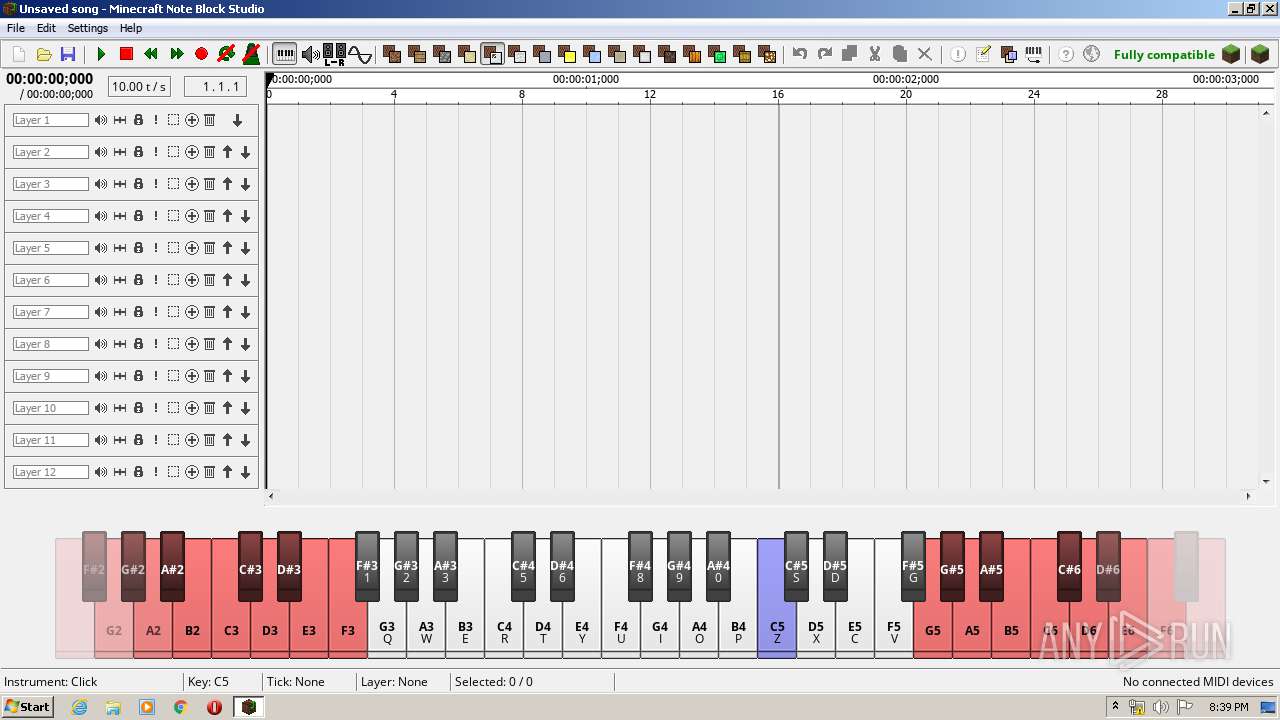Image resolution: width=1280 pixels, height=720 pixels.
Task: Cut selection with the scissors icon
Action: (x=875, y=54)
